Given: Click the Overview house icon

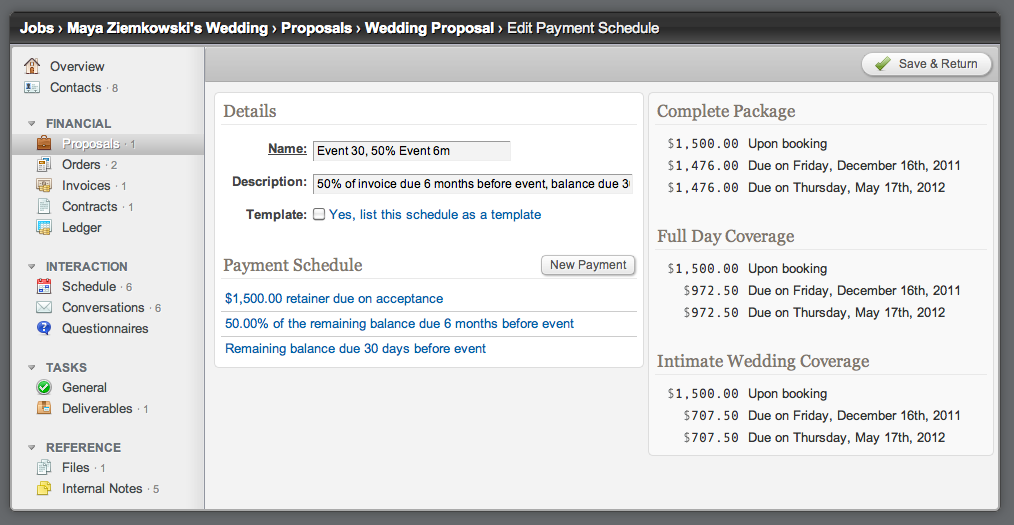Looking at the screenshot, I should tap(32, 66).
